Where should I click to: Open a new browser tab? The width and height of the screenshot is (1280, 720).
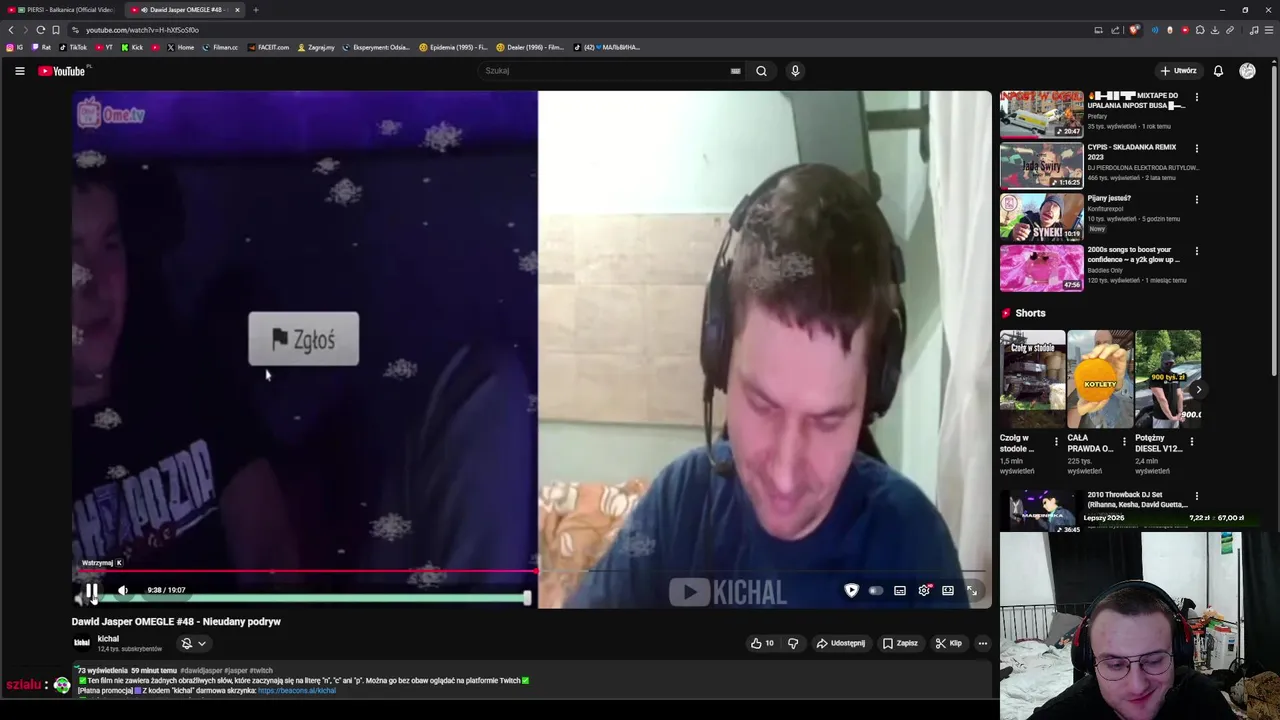(256, 10)
